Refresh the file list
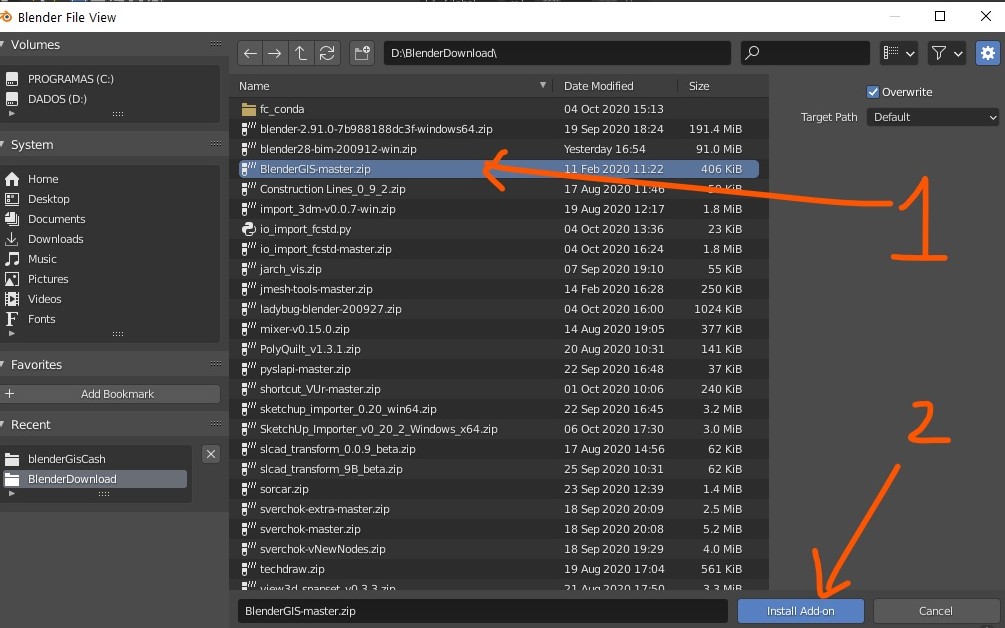 pos(327,53)
